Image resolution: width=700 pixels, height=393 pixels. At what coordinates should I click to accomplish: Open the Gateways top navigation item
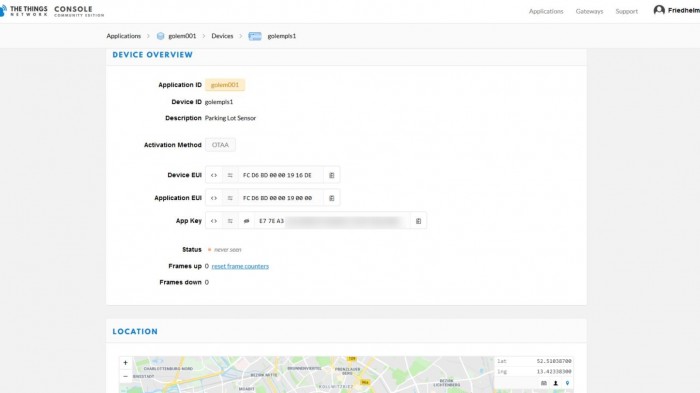point(589,11)
